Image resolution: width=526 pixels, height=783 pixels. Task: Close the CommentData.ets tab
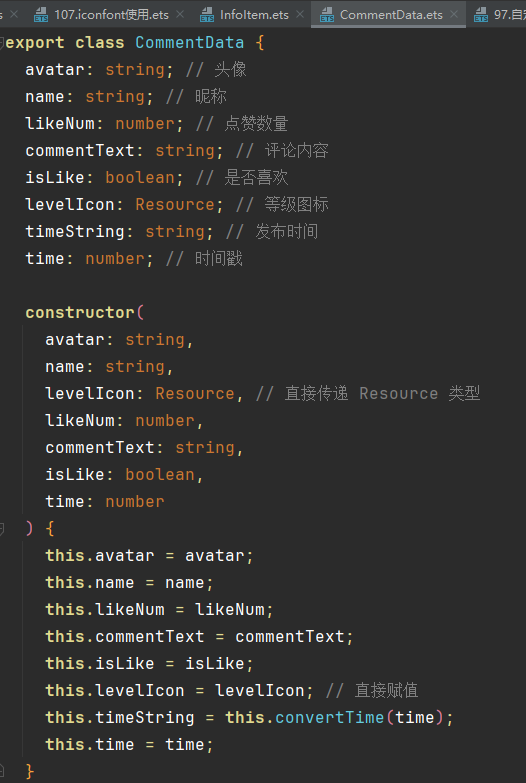coord(454,14)
